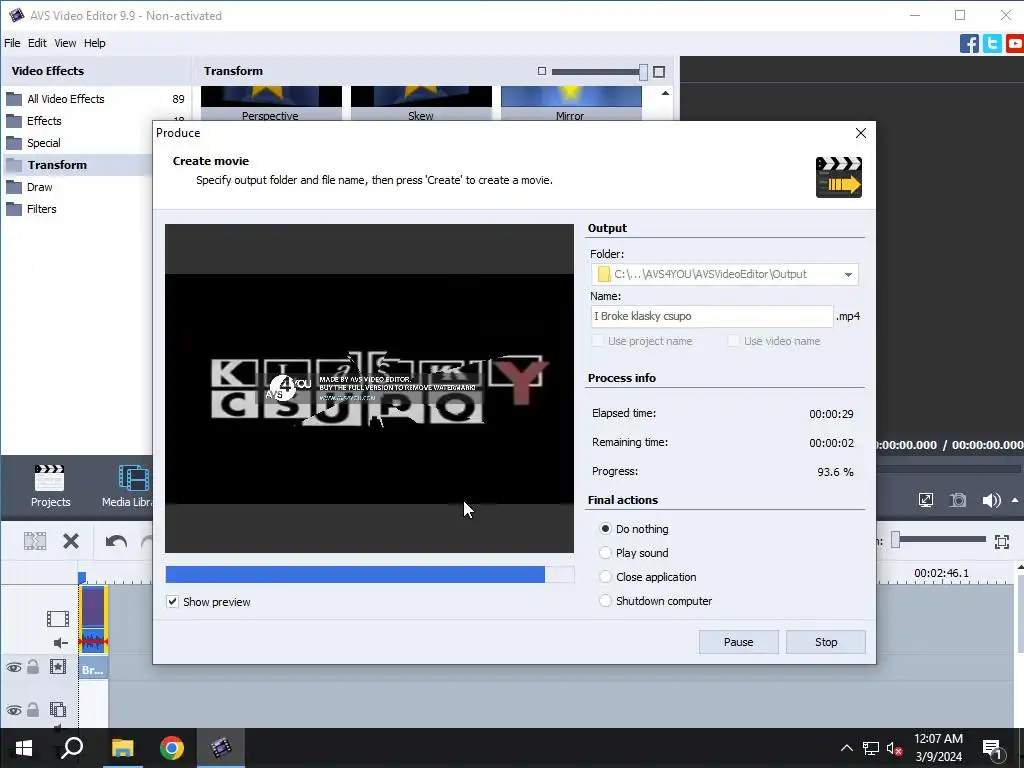Click the zoom-to-fit timeline icon
Screen dimensions: 1024x768
[1002, 541]
